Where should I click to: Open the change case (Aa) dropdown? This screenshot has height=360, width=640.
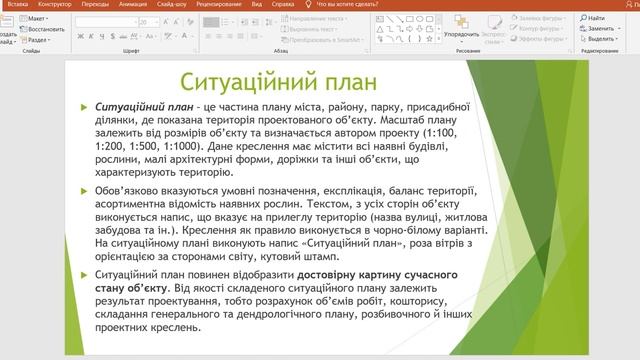(150, 36)
